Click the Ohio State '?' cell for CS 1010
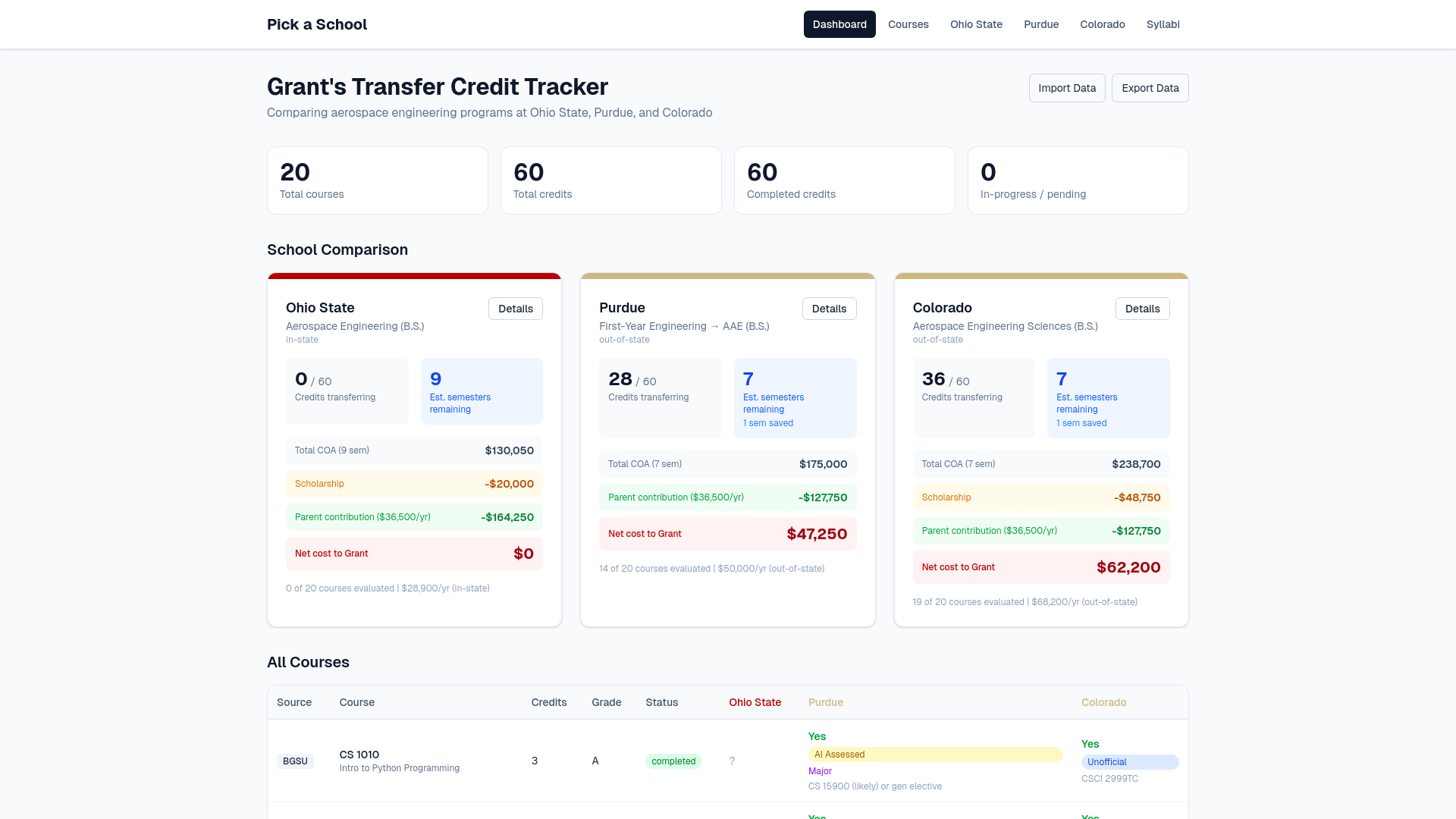 732,761
